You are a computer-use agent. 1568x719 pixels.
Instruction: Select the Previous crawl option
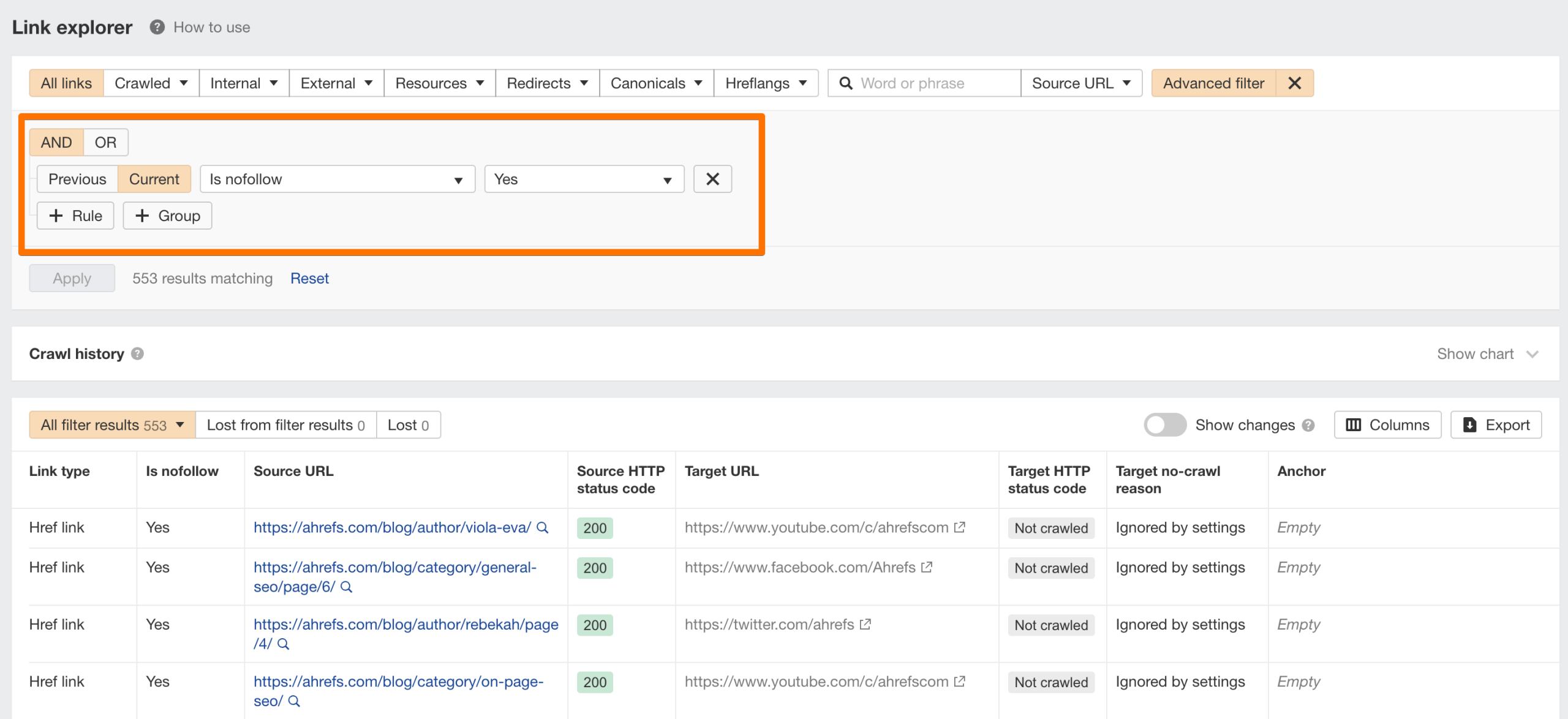[x=77, y=179]
